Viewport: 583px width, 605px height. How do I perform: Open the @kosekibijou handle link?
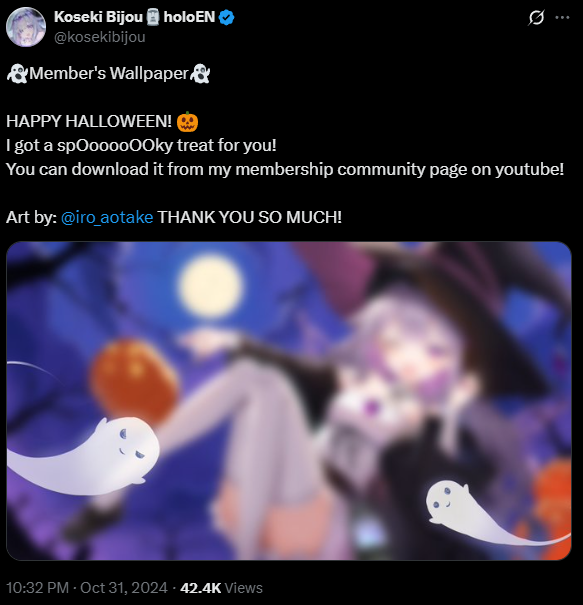click(x=100, y=37)
